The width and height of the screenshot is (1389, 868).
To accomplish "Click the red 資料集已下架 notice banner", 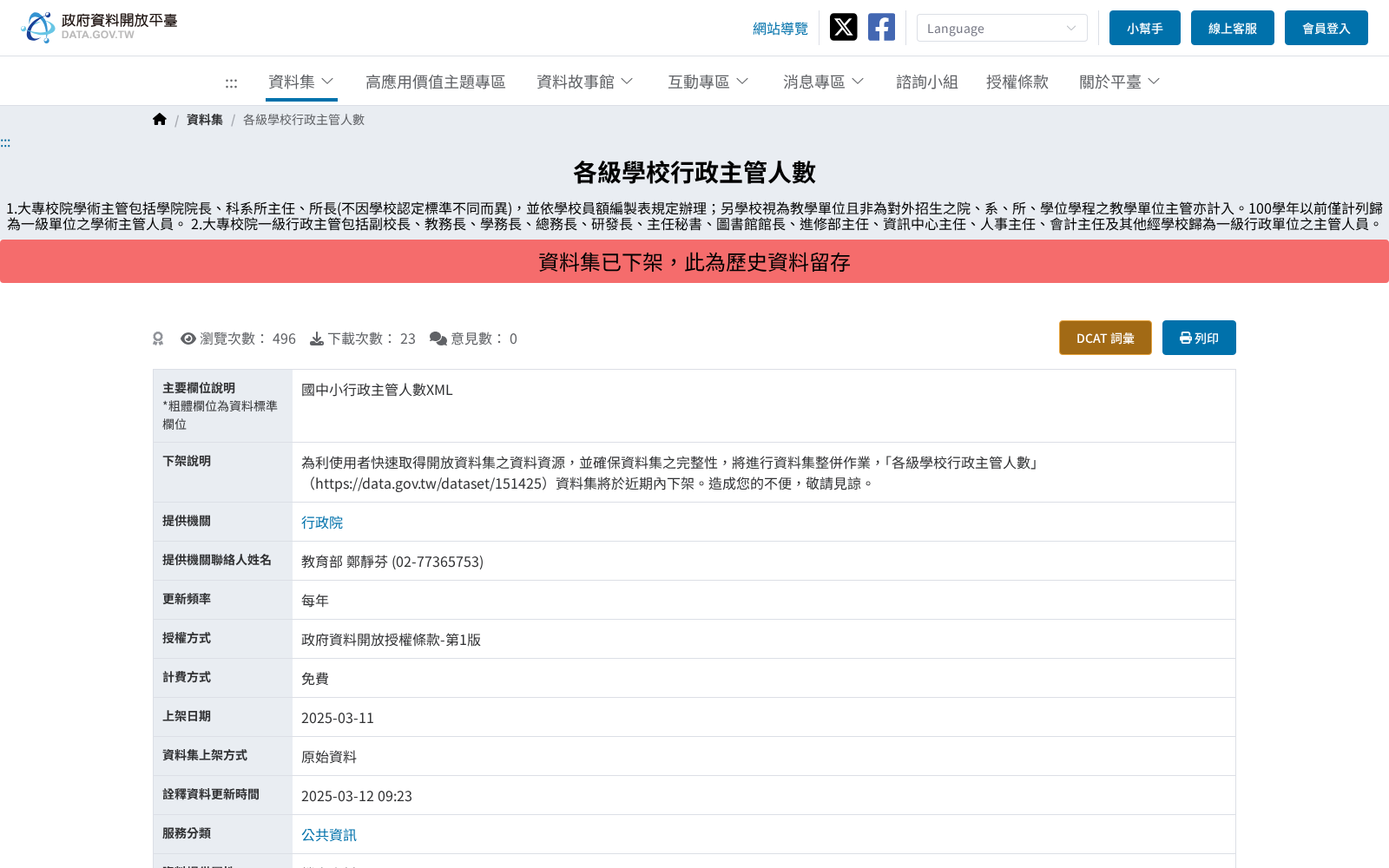I will 694,261.
